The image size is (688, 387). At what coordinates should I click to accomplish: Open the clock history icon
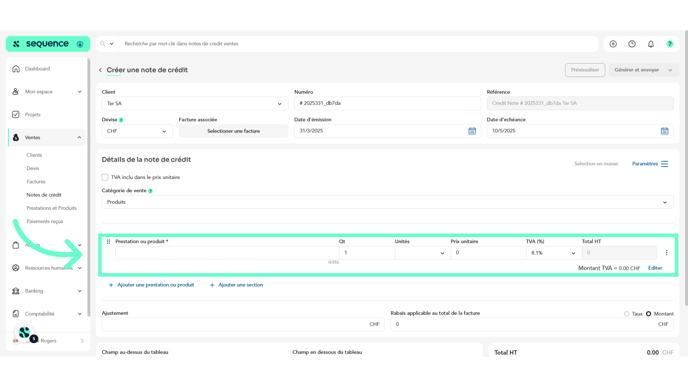(632, 44)
